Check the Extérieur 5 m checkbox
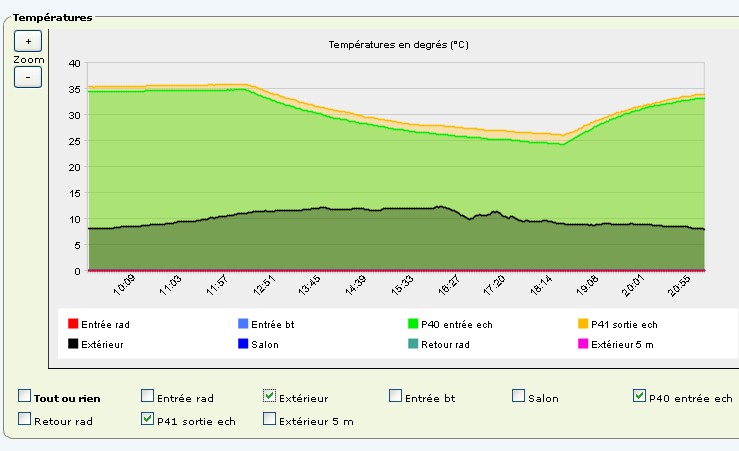 [x=270, y=419]
